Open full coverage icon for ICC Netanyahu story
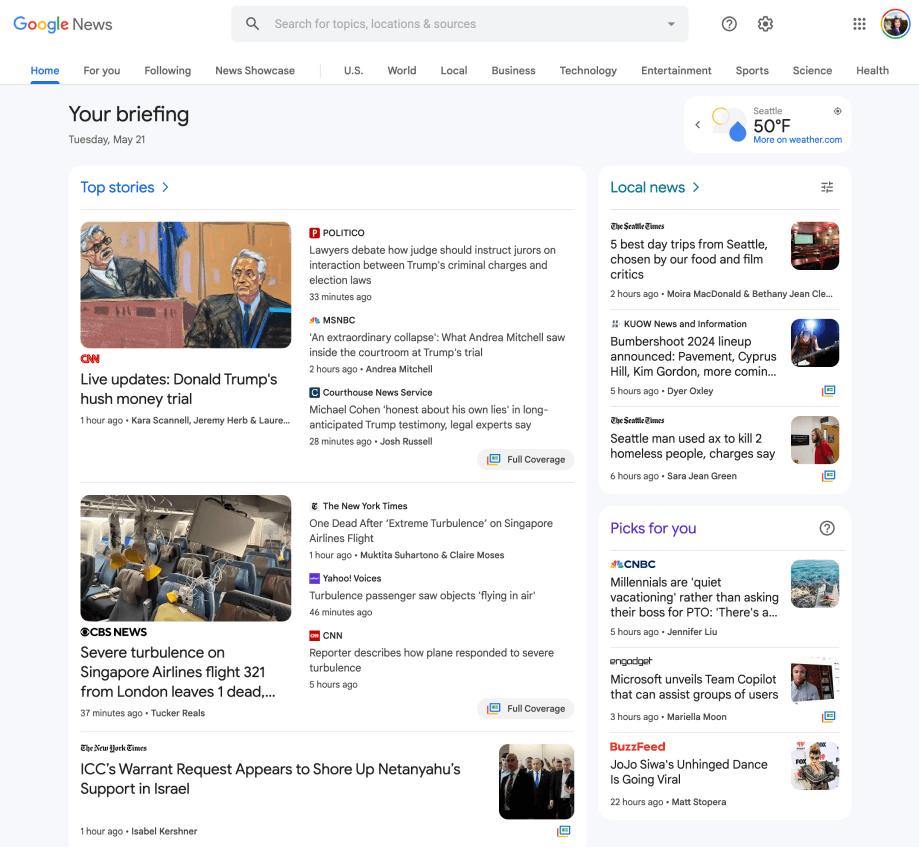Viewport: 919px width, 848px height. pyautogui.click(x=563, y=831)
